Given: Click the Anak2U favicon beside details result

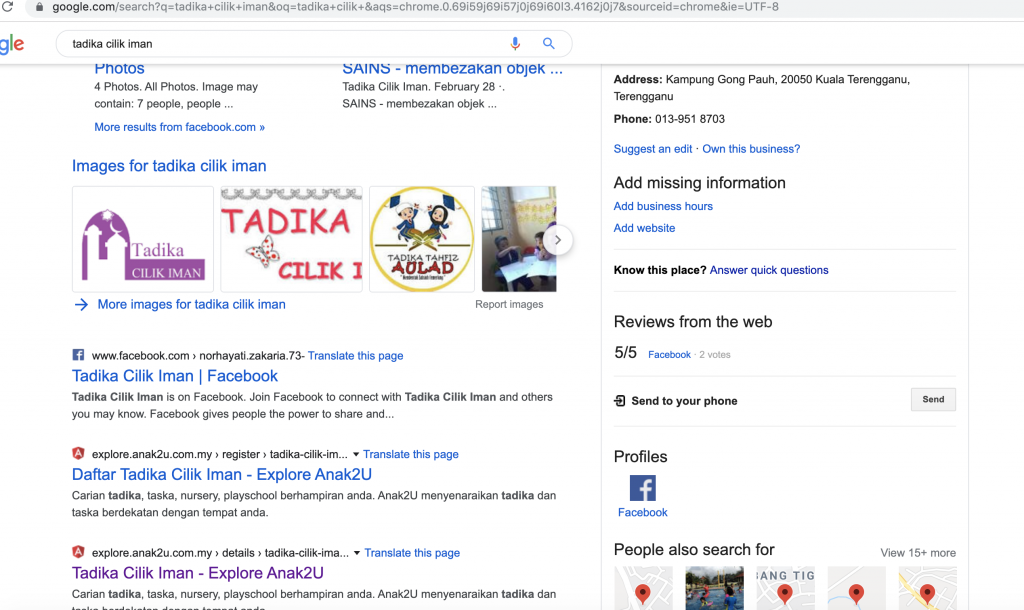Looking at the screenshot, I should click(x=78, y=553).
